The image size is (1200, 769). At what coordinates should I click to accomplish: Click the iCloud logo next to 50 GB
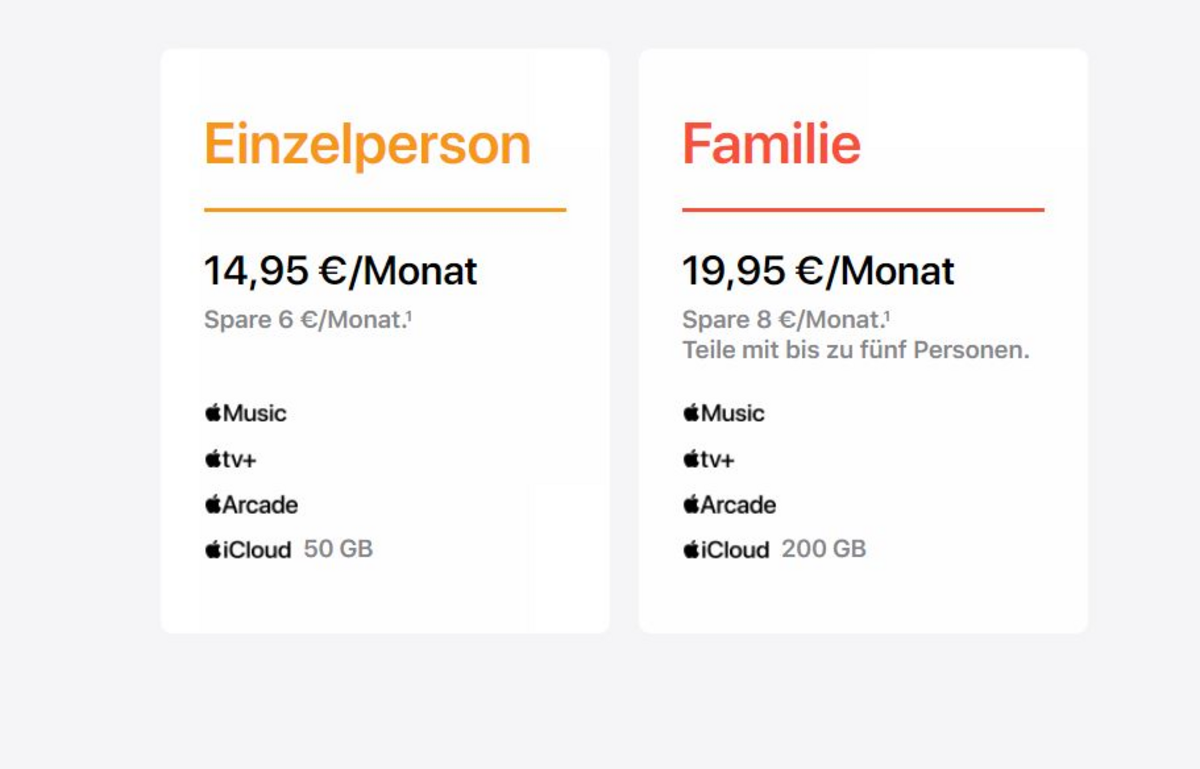pyautogui.click(x=248, y=550)
